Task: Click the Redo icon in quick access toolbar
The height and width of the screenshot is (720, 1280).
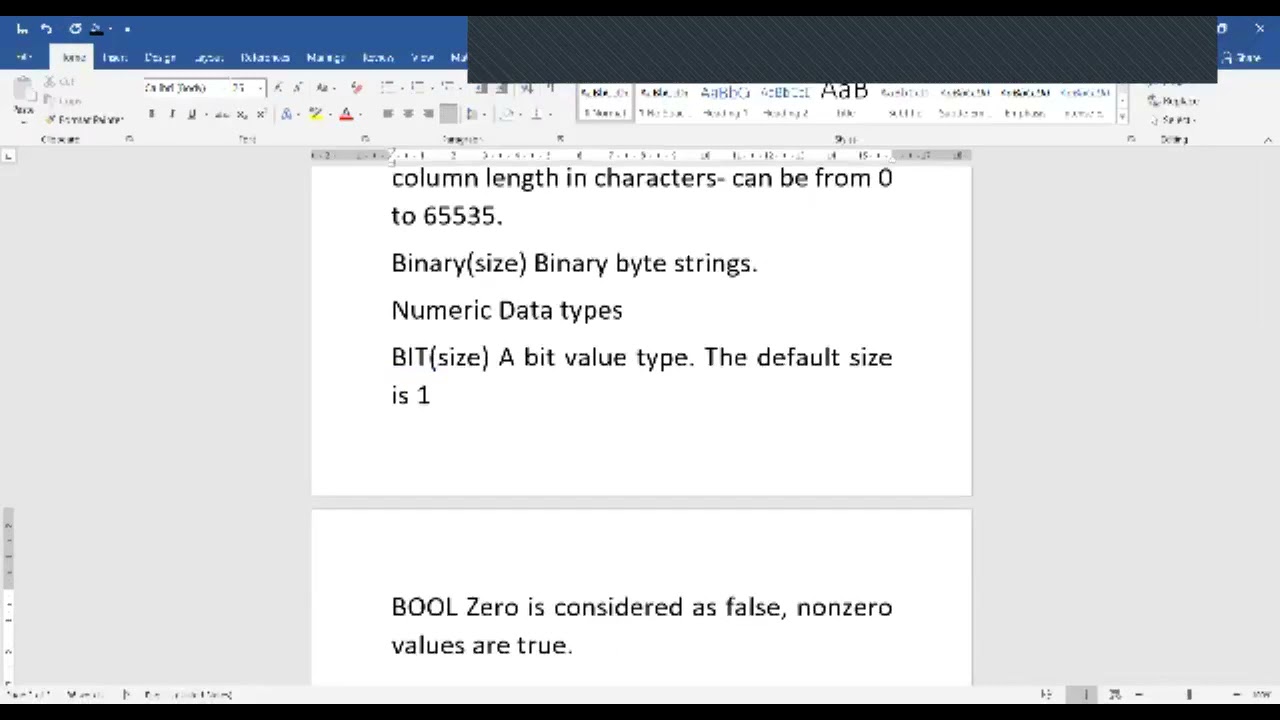Action: (x=74, y=29)
